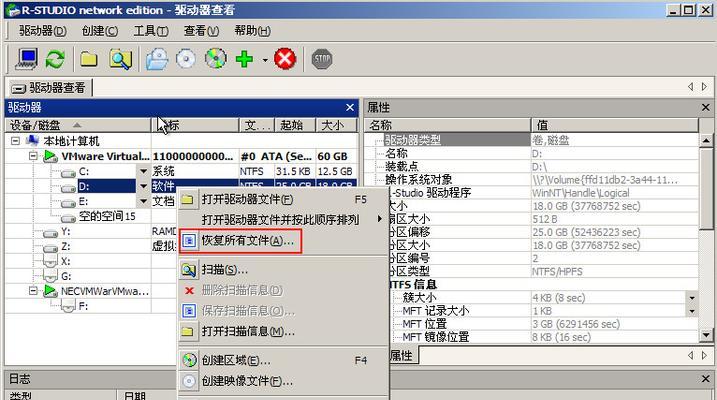Open dropdown arrow on D: row

pos(143,187)
